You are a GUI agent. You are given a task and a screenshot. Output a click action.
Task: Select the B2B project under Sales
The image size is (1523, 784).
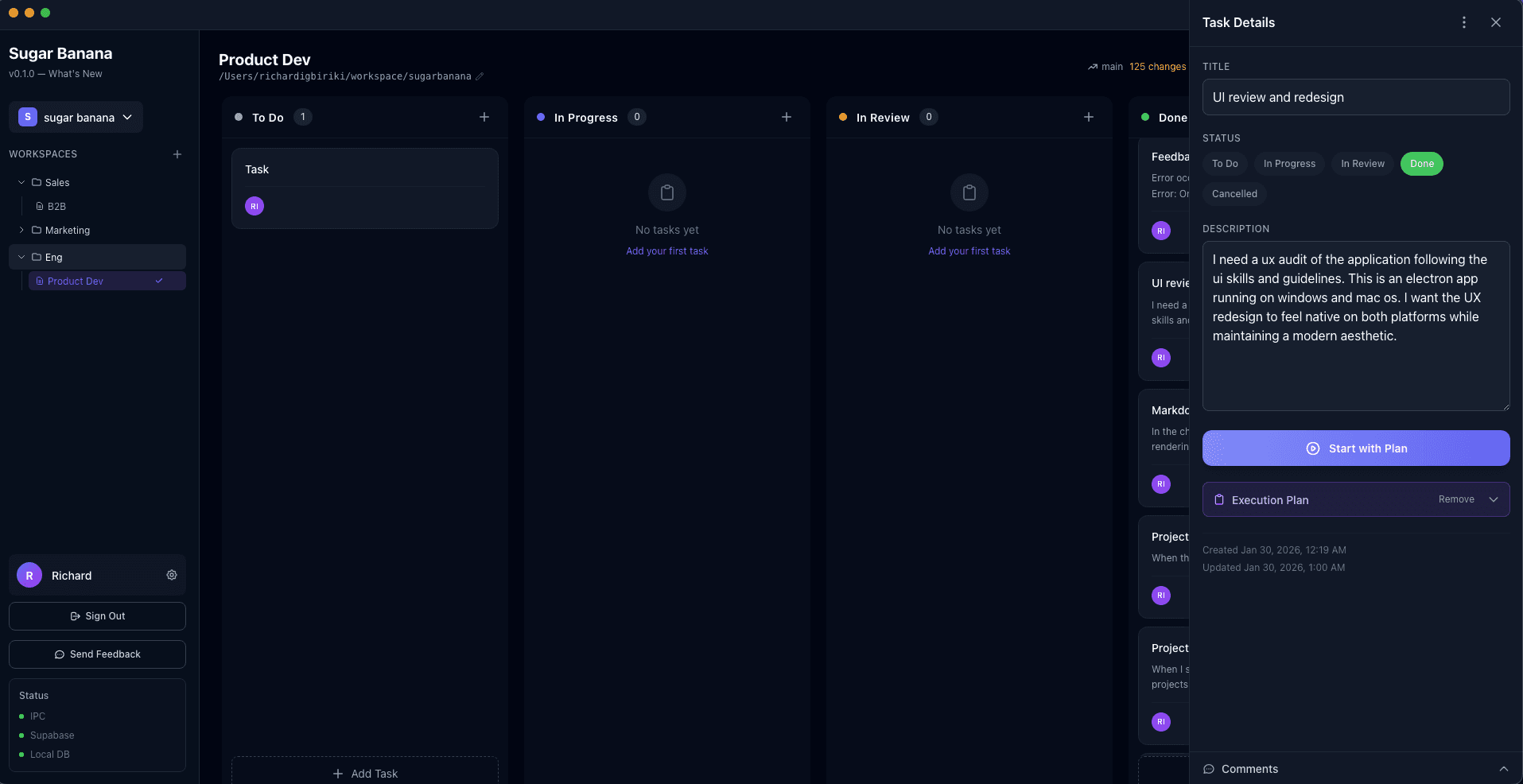56,206
